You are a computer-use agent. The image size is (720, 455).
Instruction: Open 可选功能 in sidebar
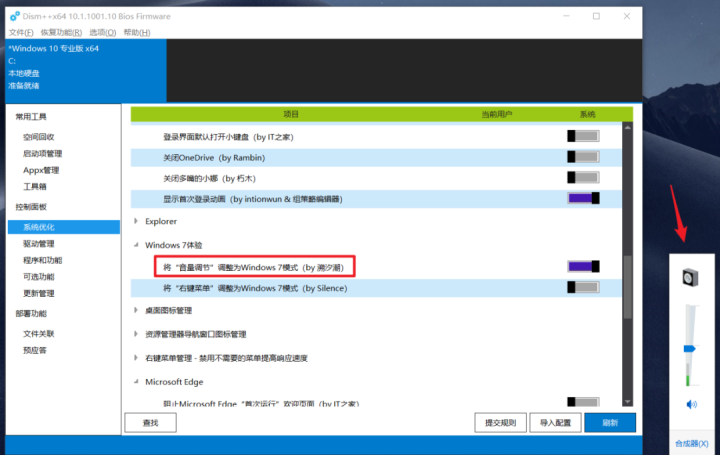(39, 276)
